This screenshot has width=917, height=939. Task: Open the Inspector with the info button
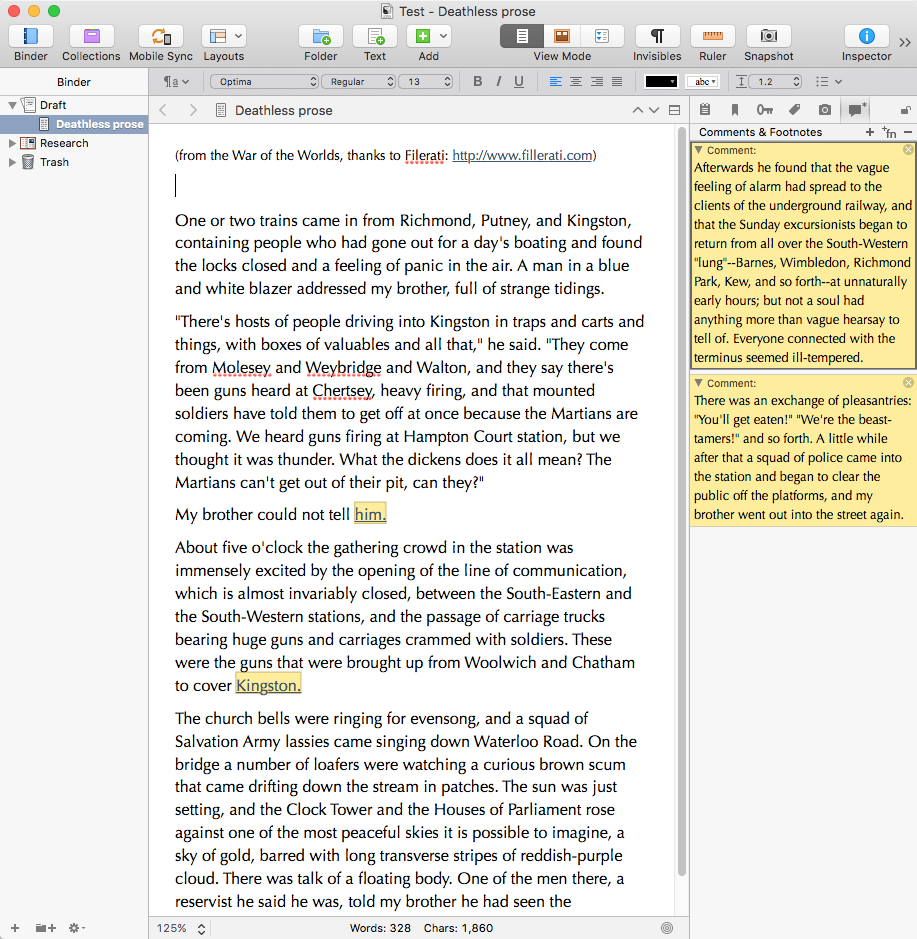click(x=866, y=37)
